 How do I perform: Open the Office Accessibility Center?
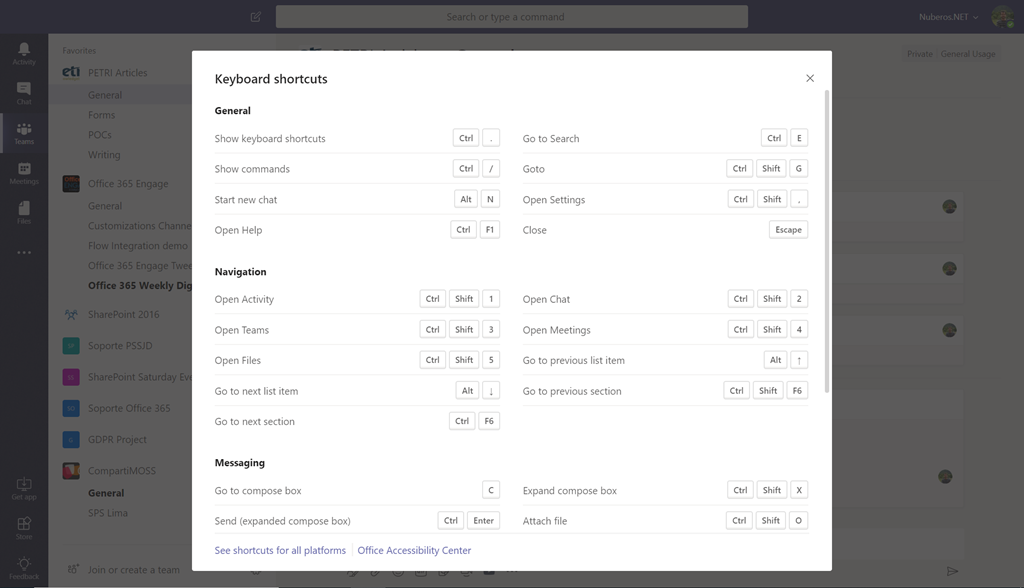coord(416,550)
